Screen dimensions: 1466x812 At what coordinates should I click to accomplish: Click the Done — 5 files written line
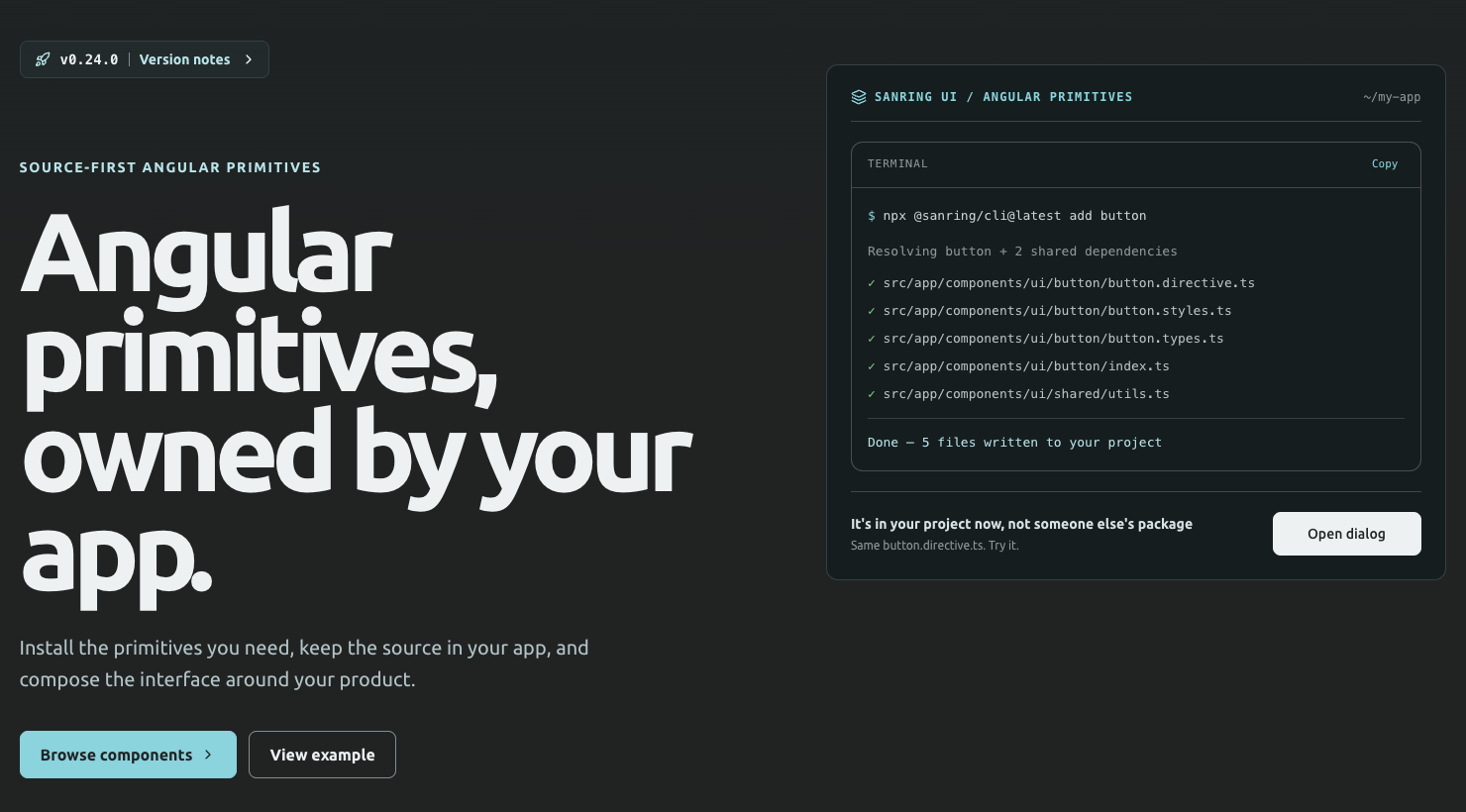click(x=1014, y=443)
